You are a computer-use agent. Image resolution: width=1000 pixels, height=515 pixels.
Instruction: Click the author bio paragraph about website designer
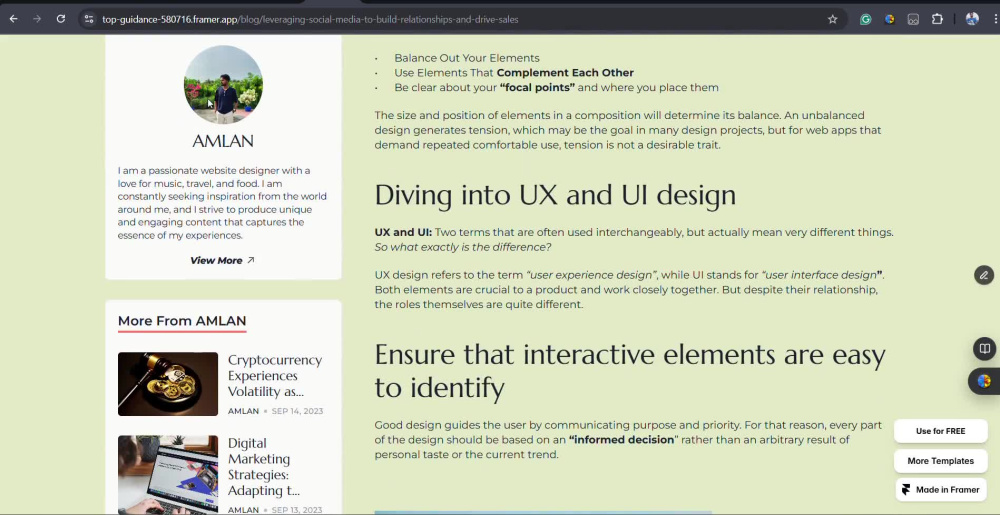223,203
